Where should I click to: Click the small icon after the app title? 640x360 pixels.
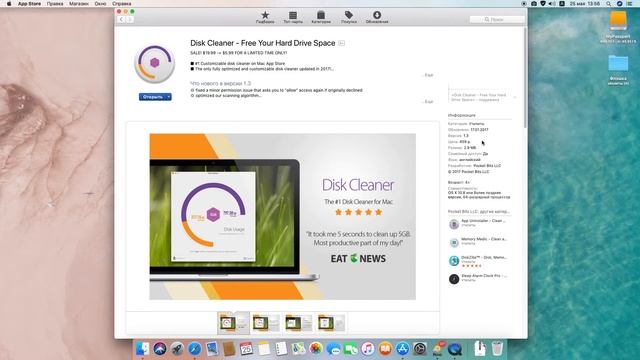pyautogui.click(x=342, y=43)
